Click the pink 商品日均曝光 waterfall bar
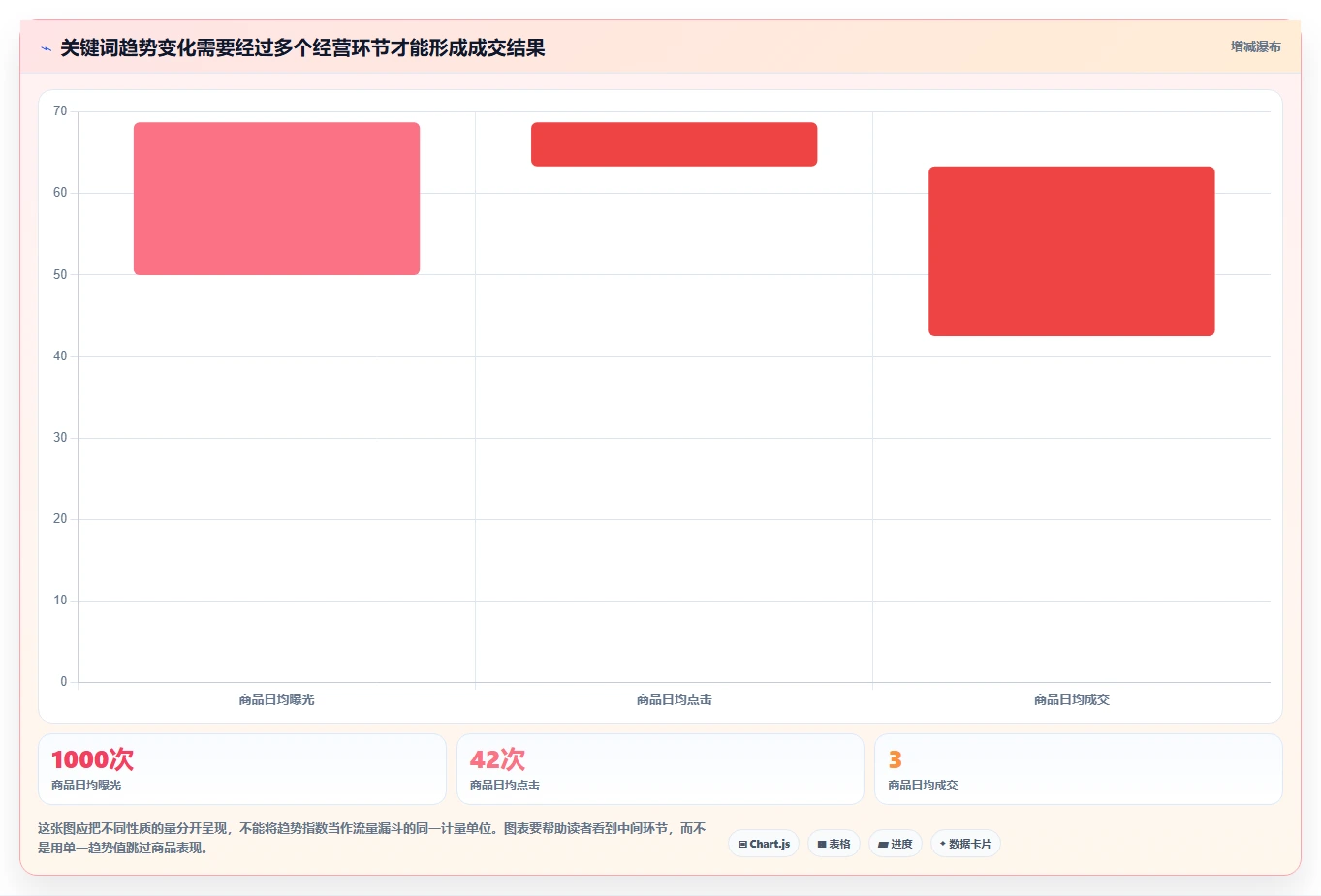The width and height of the screenshot is (1321, 896). pyautogui.click(x=276, y=199)
